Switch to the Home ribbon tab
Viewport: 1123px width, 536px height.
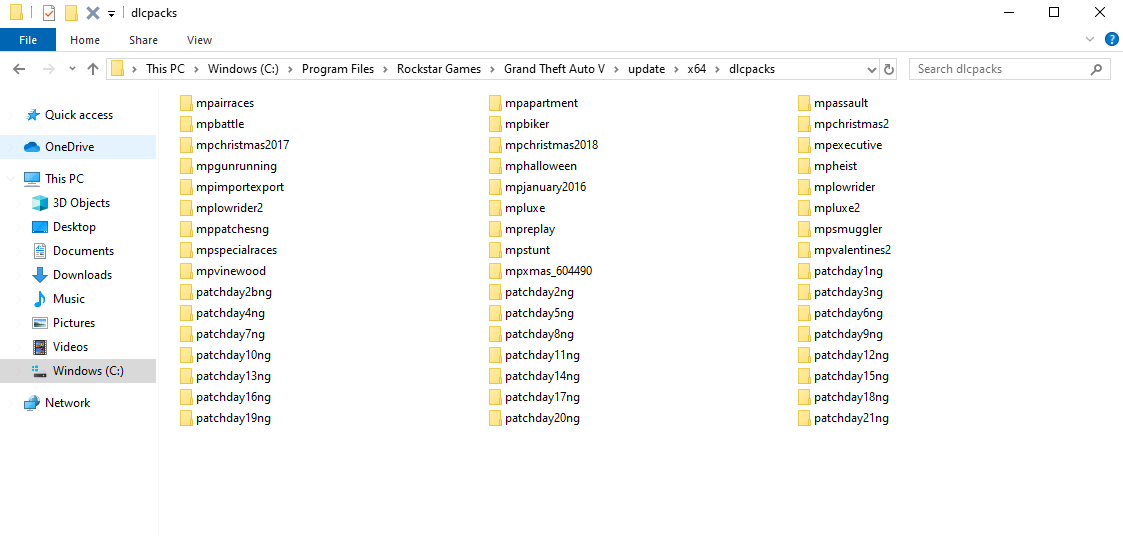click(x=85, y=40)
